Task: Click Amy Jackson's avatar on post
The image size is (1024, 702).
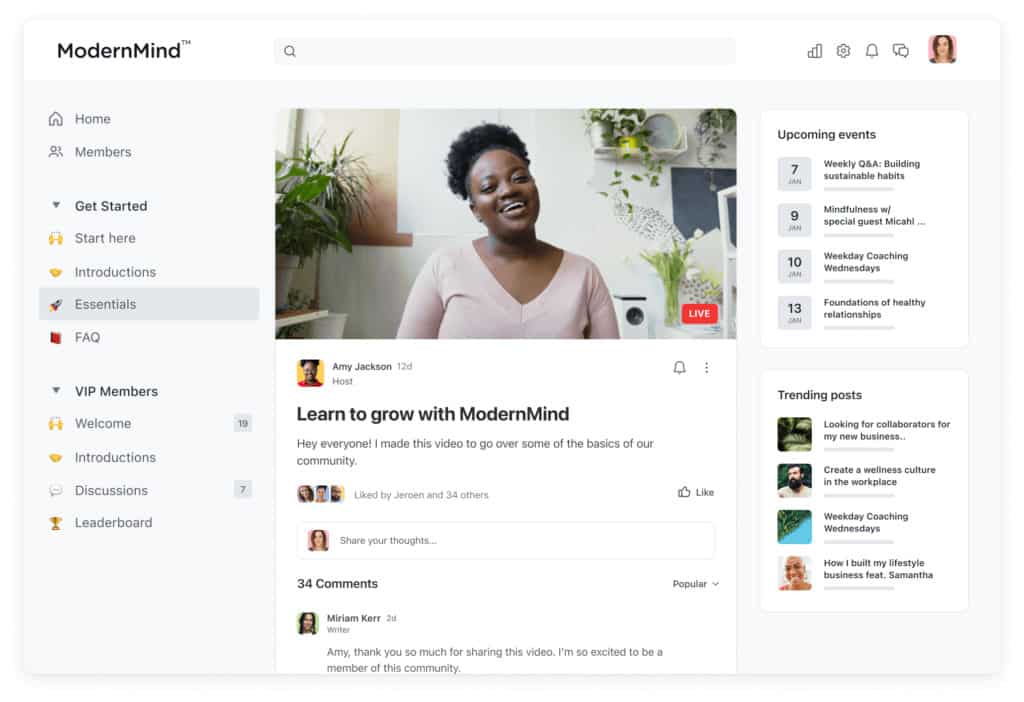Action: pyautogui.click(x=310, y=373)
